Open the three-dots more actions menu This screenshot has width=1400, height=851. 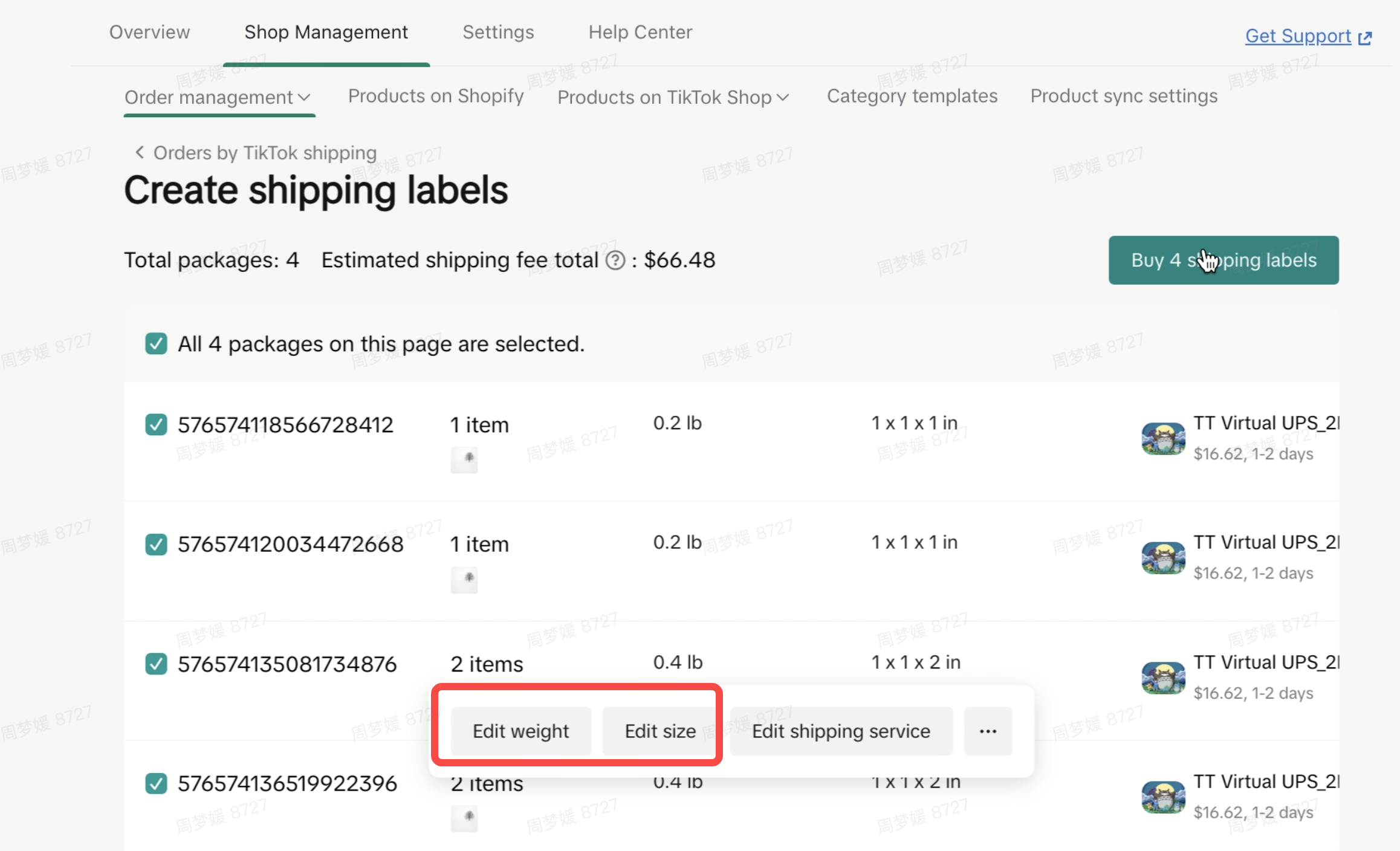(988, 731)
